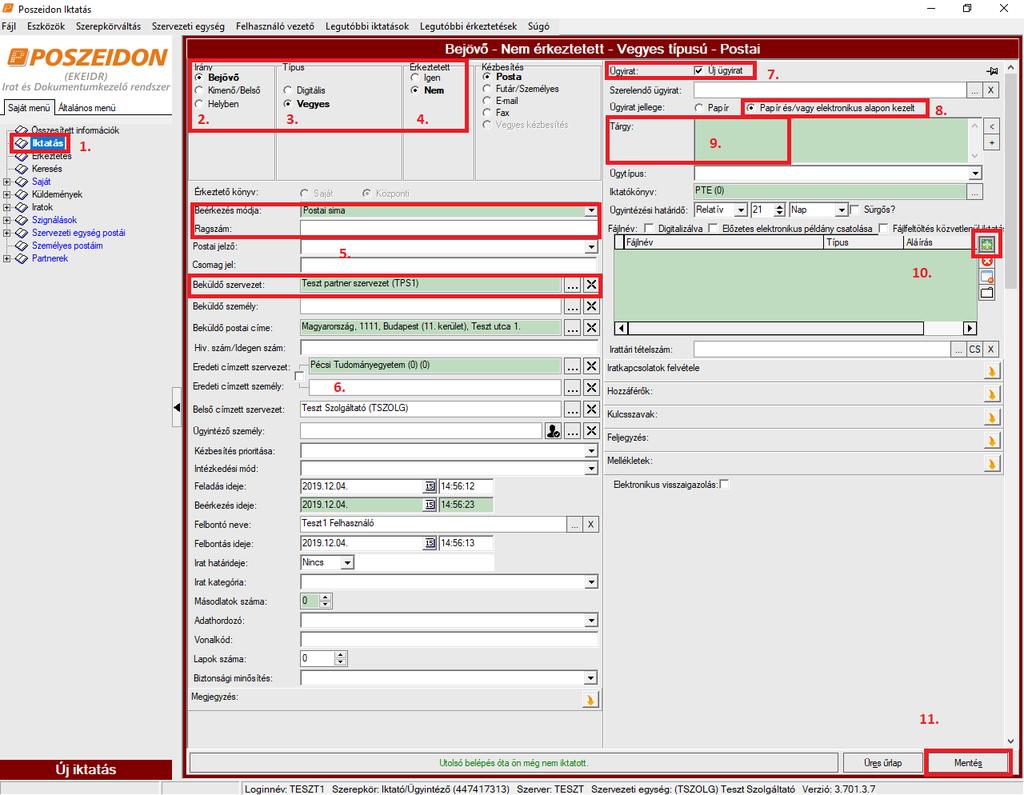
Task: Open the Eszközök menu
Action: pos(46,26)
